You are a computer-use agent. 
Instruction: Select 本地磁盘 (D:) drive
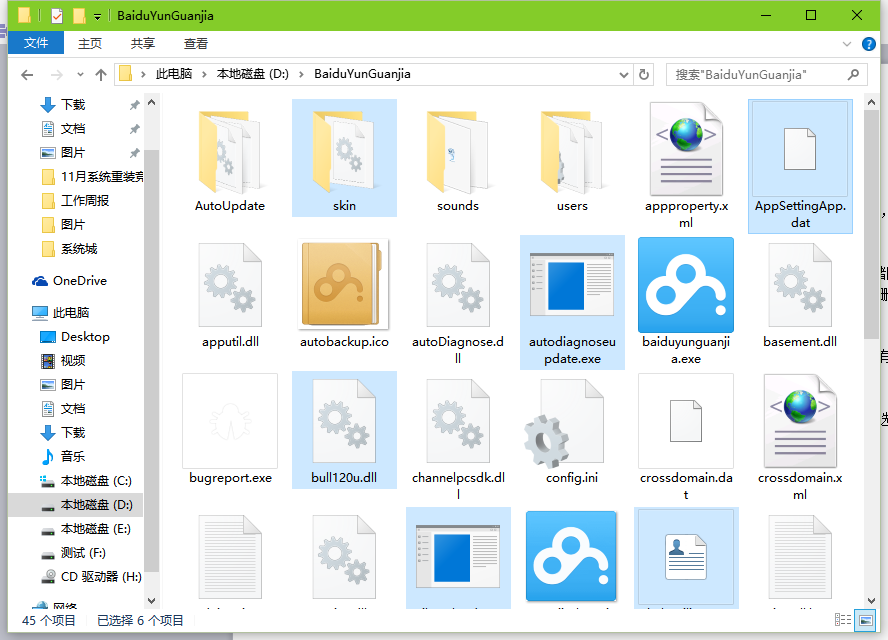[75, 505]
